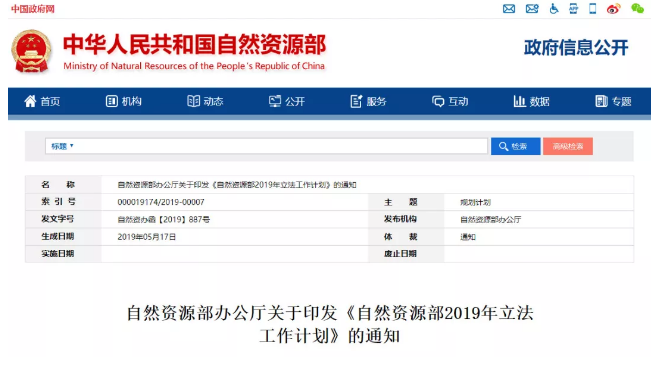
Task: Select the 名称 row document title text
Action: [x=237, y=185]
